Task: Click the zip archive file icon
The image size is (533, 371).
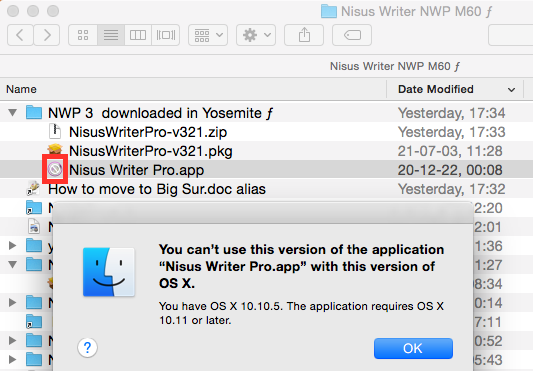Action: coord(55,132)
